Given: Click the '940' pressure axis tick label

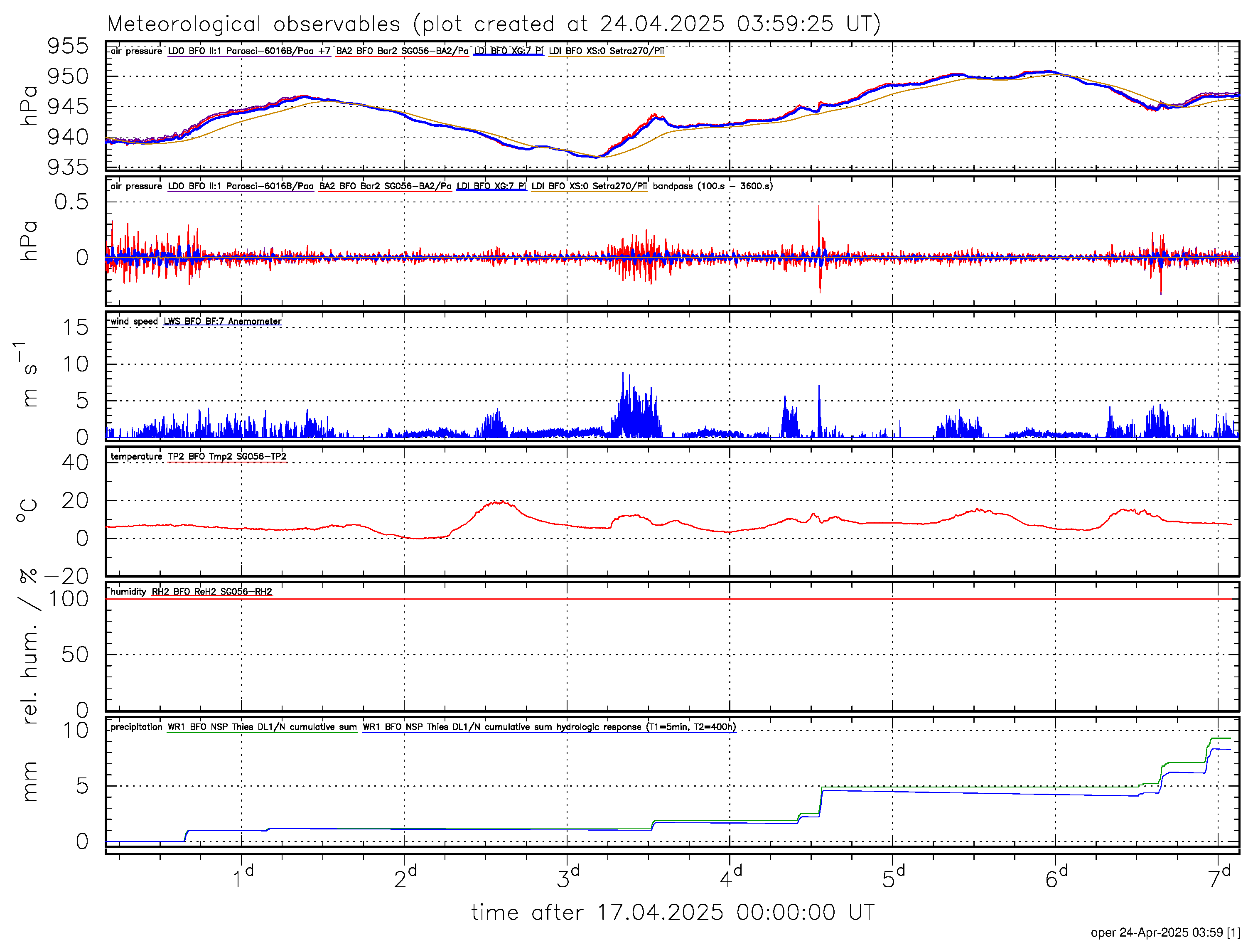Looking at the screenshot, I should click(68, 137).
